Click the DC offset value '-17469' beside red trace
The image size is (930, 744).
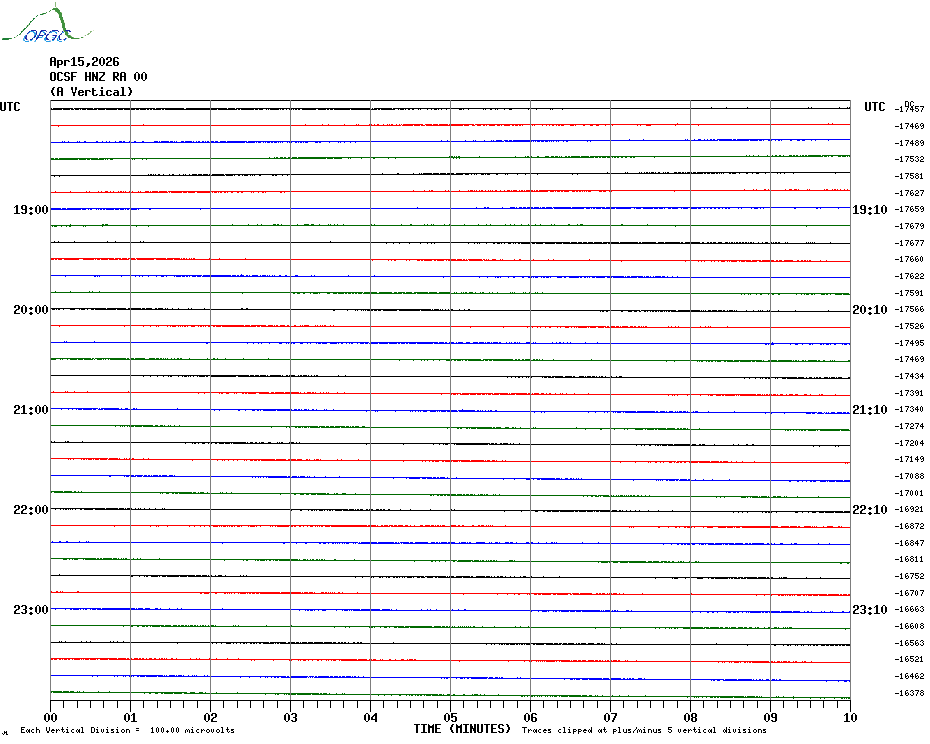tap(910, 126)
